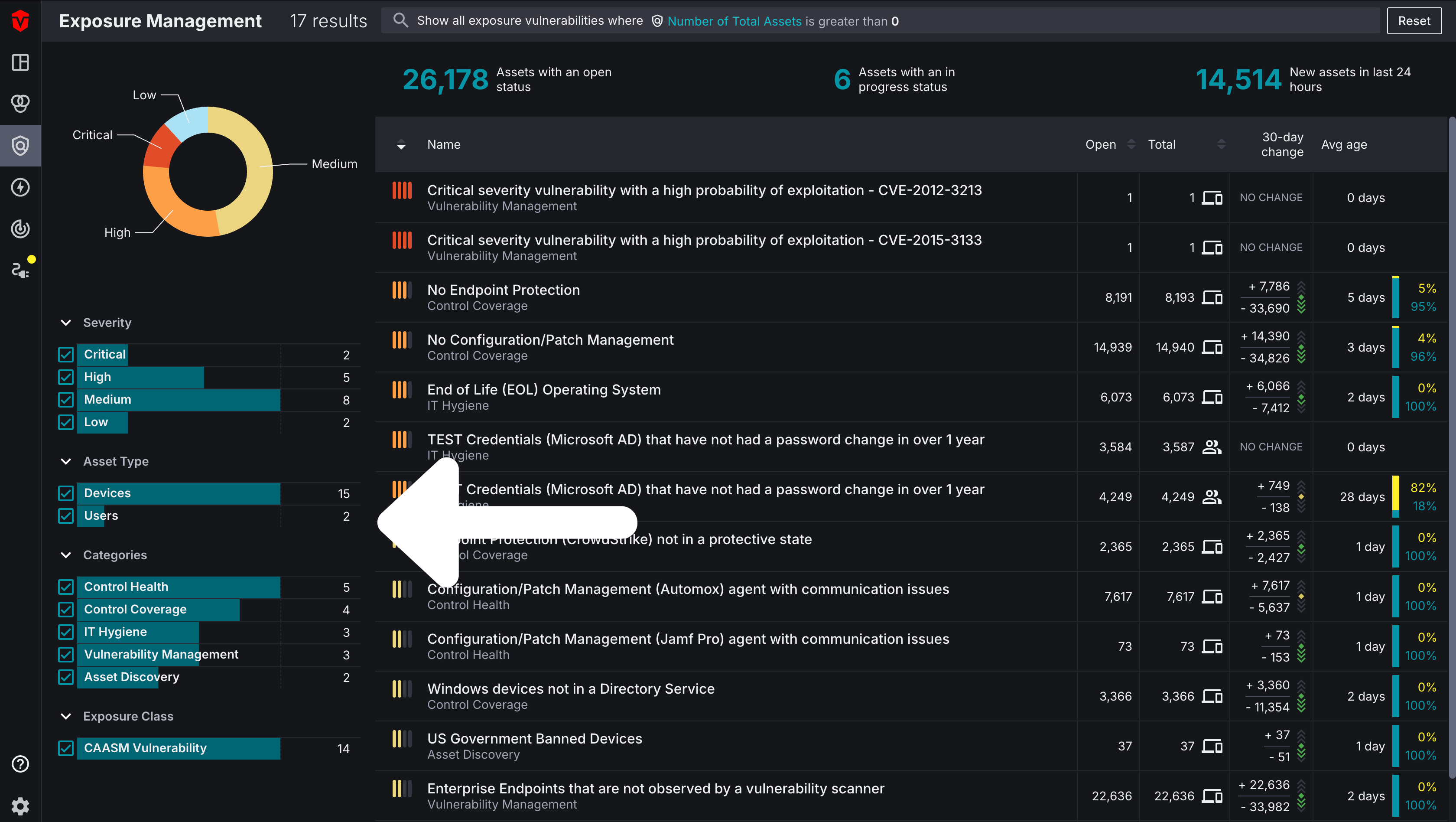Click the devices icon beside No Endpoint Protection total
The image size is (1456, 822).
pos(1212,297)
